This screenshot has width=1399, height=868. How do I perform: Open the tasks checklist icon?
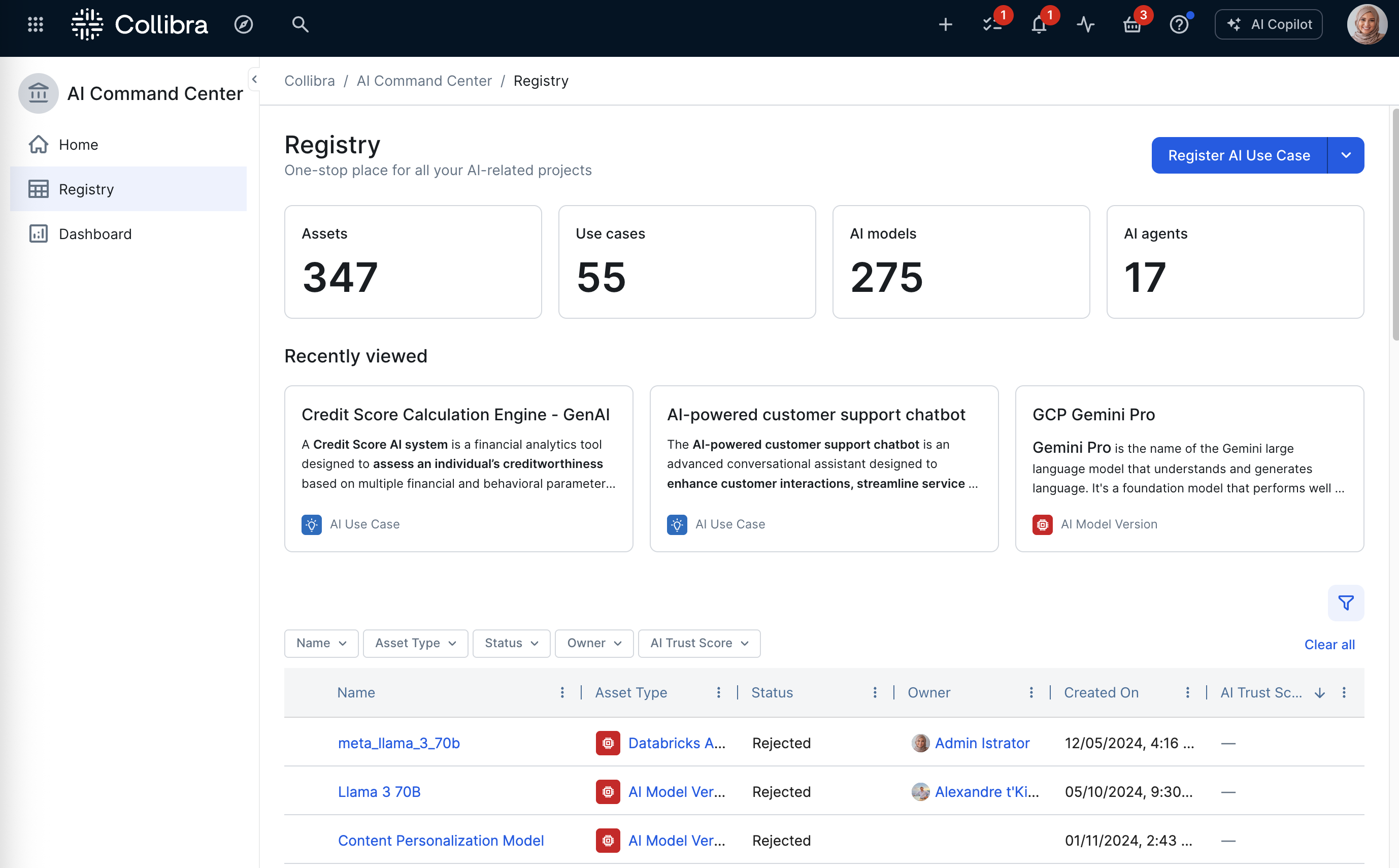992,24
